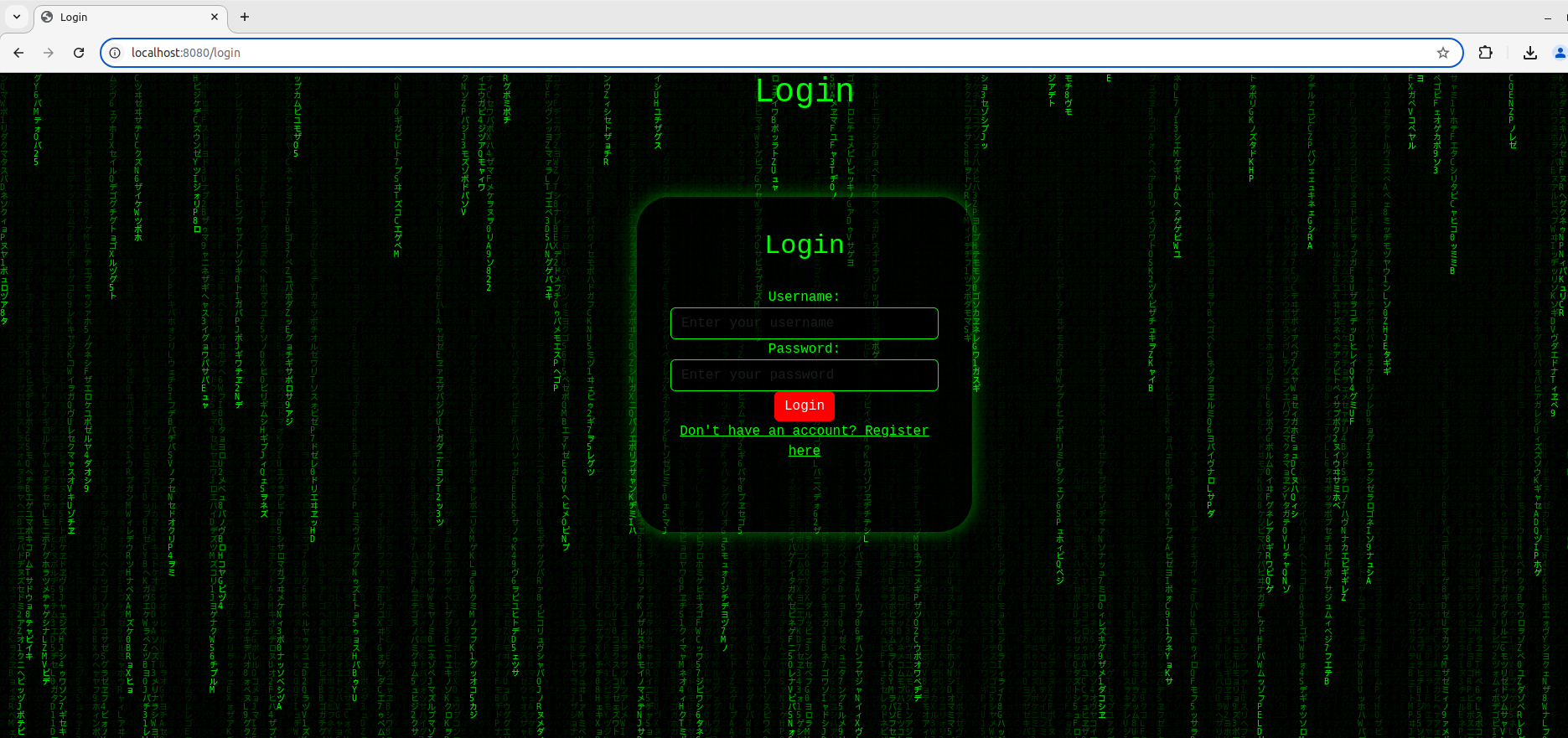Select the Login browser tab

pyautogui.click(x=130, y=17)
